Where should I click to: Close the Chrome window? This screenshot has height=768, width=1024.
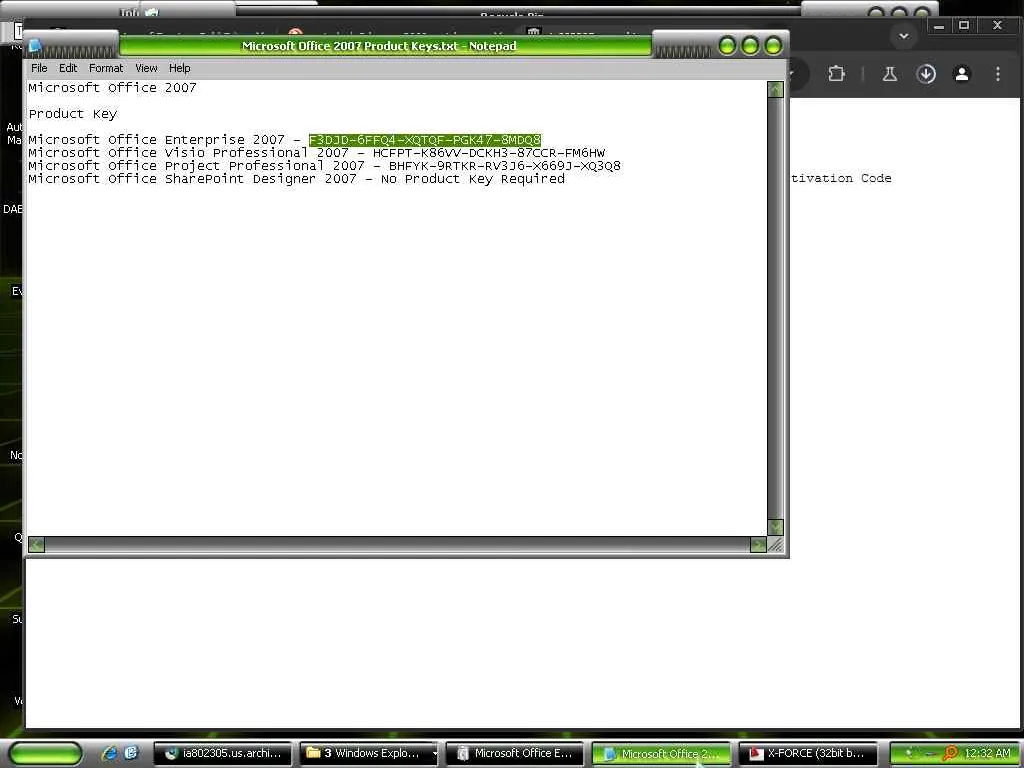[997, 25]
